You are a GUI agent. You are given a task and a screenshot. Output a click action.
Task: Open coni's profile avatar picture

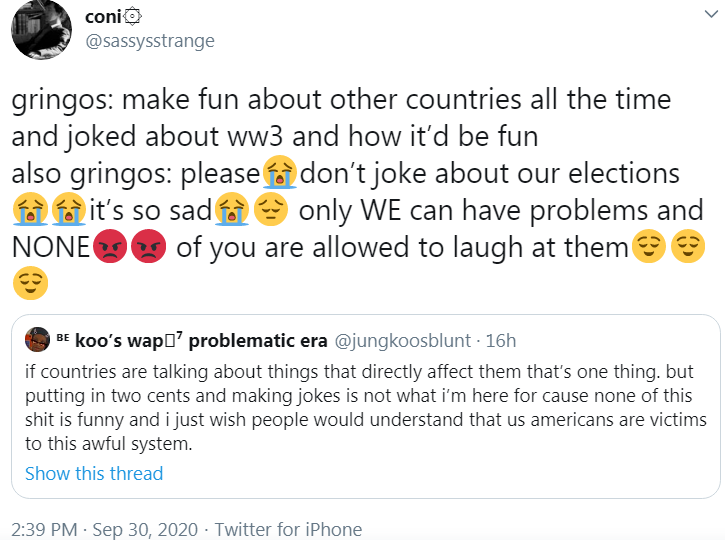point(41,29)
